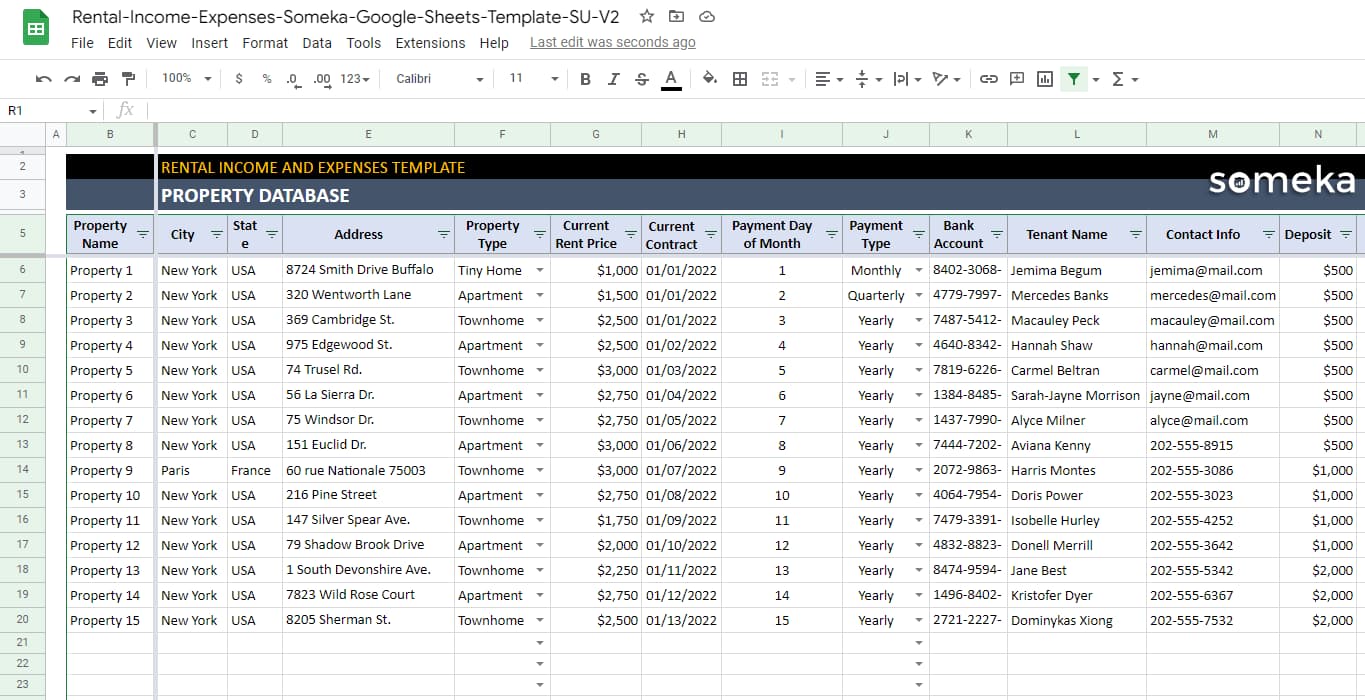This screenshot has width=1365, height=700.
Task: Toggle strikethrough formatting
Action: pyautogui.click(x=641, y=78)
